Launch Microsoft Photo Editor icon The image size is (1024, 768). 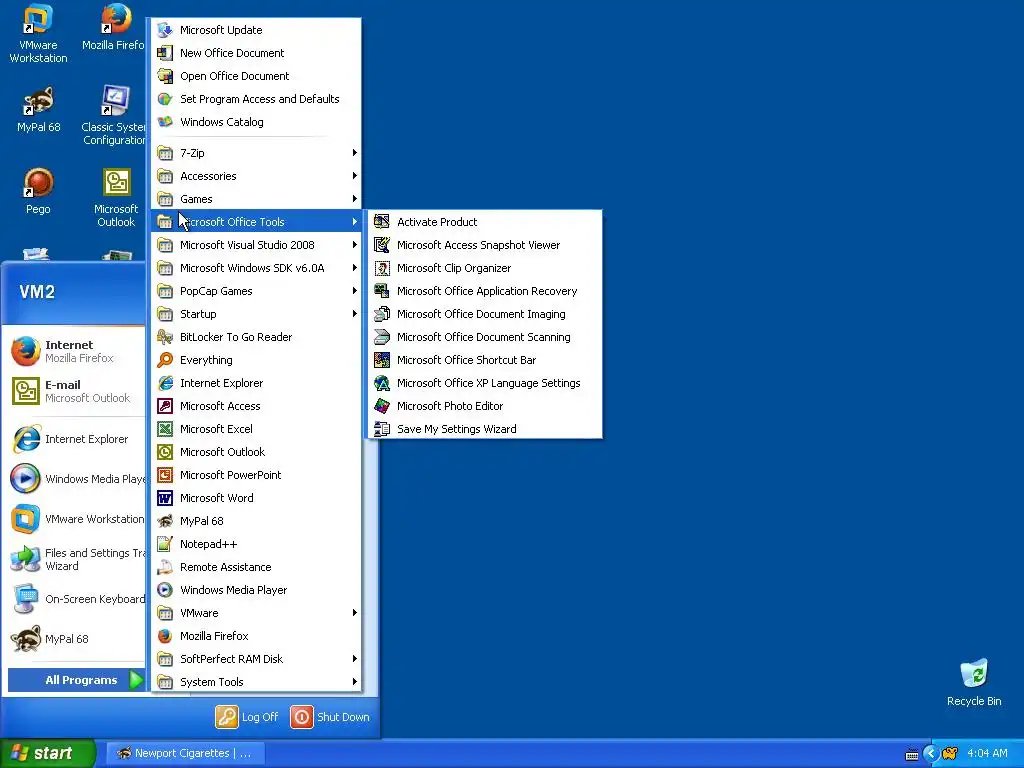pyautogui.click(x=382, y=406)
